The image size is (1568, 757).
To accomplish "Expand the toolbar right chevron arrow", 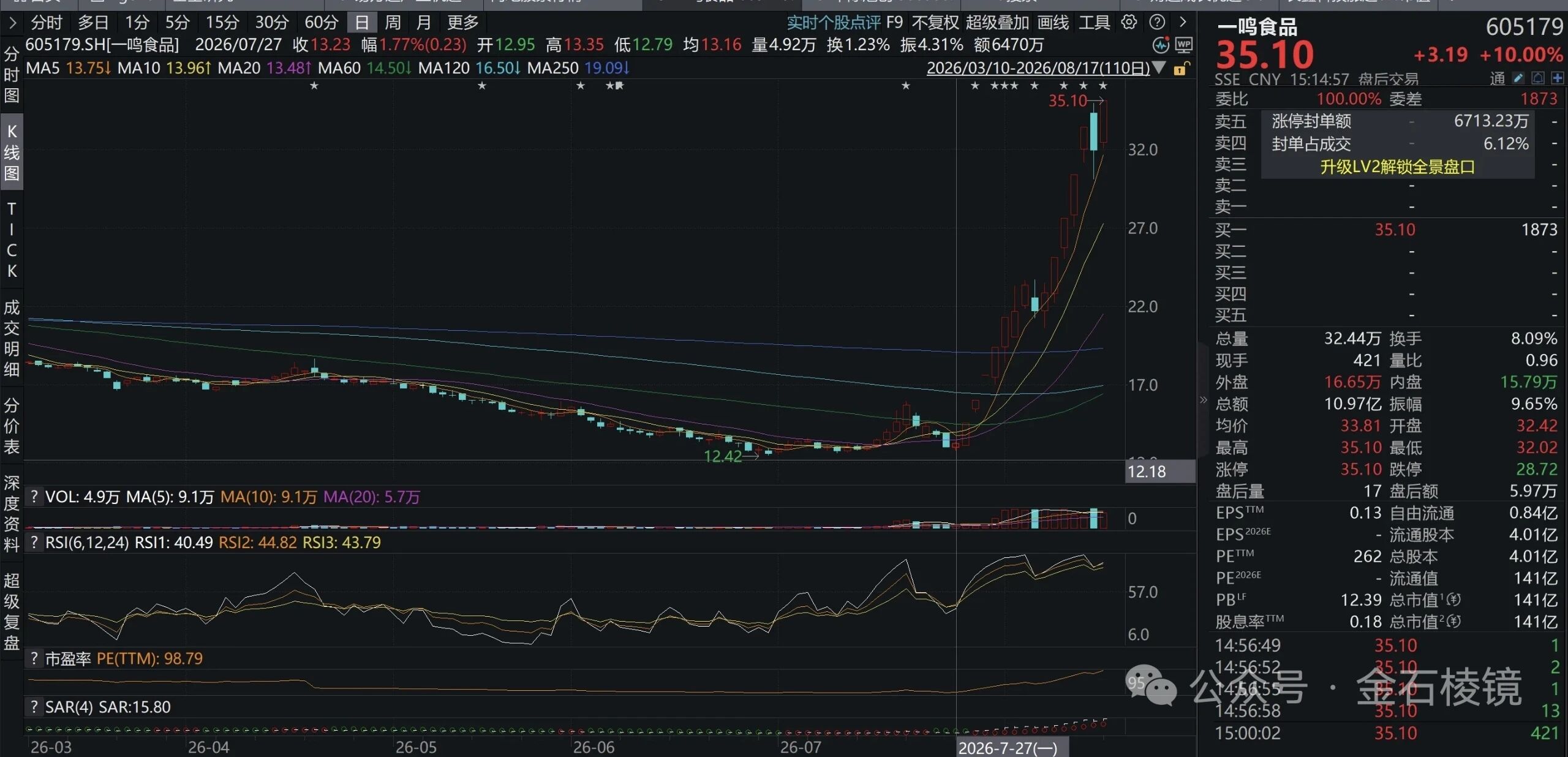I will coord(1183,23).
